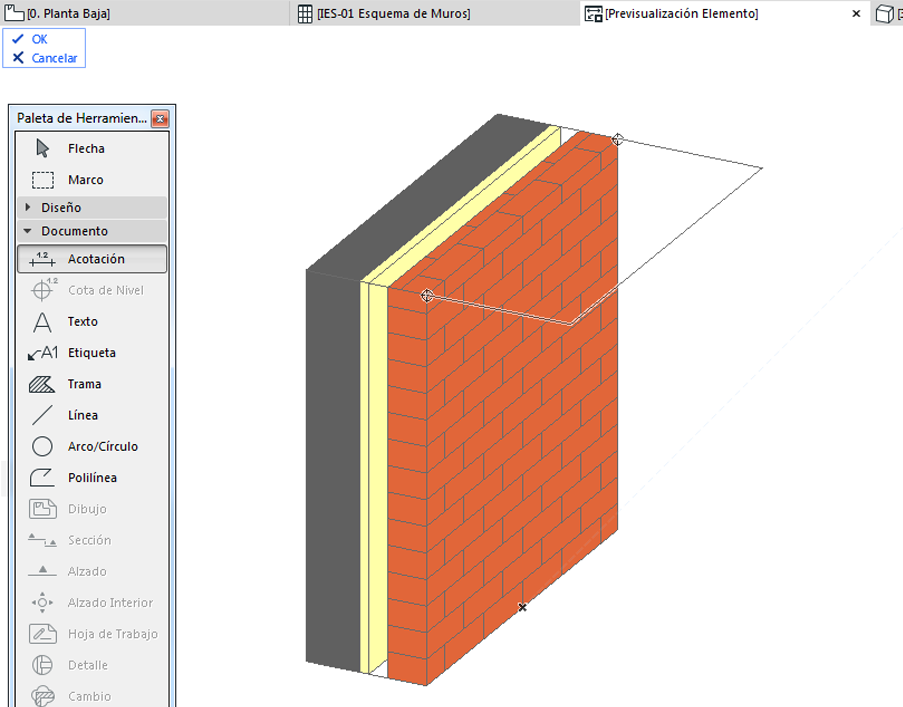This screenshot has height=707, width=903.
Task: Select the Alzado Interior tool
Action: pos(92,602)
